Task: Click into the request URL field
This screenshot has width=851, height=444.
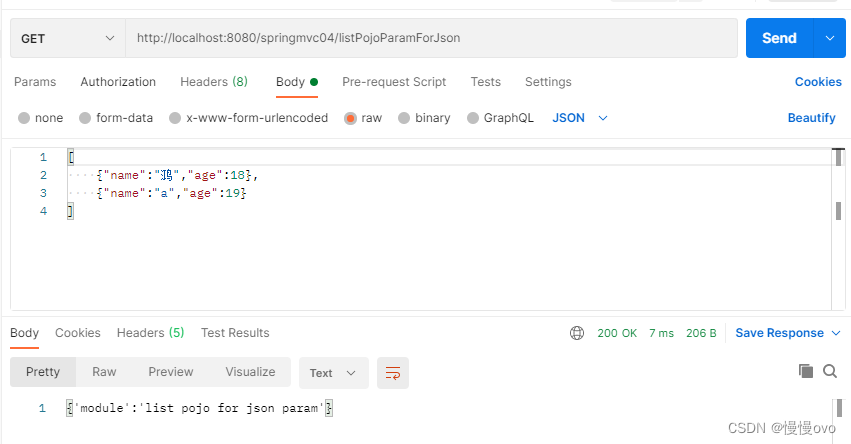Action: pos(431,38)
